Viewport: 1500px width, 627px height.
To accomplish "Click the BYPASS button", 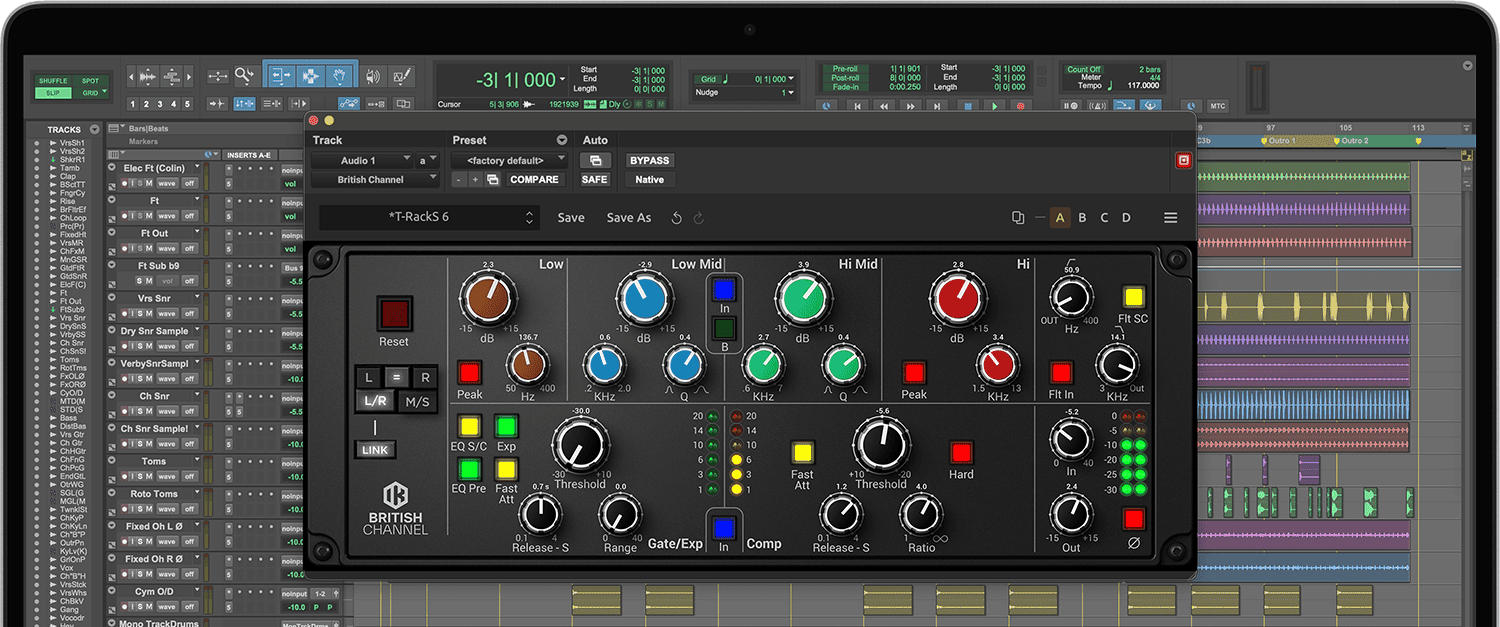I will 649,160.
